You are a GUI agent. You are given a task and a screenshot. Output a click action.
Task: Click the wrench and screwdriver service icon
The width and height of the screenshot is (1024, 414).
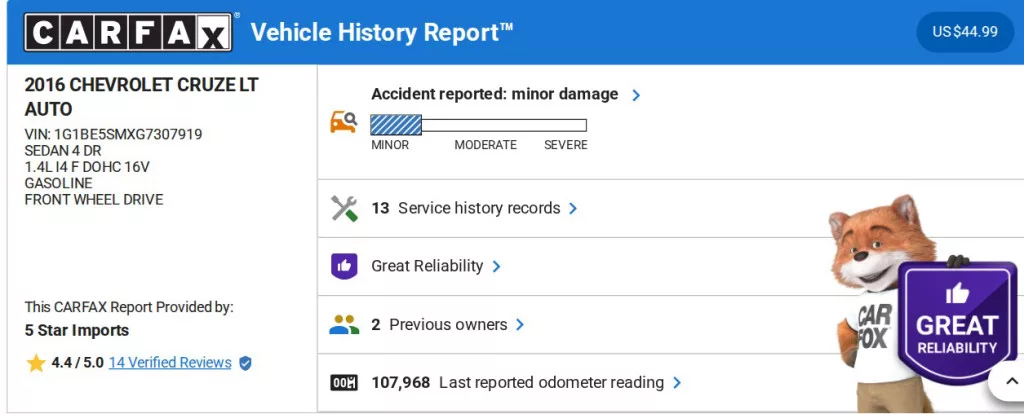(344, 208)
